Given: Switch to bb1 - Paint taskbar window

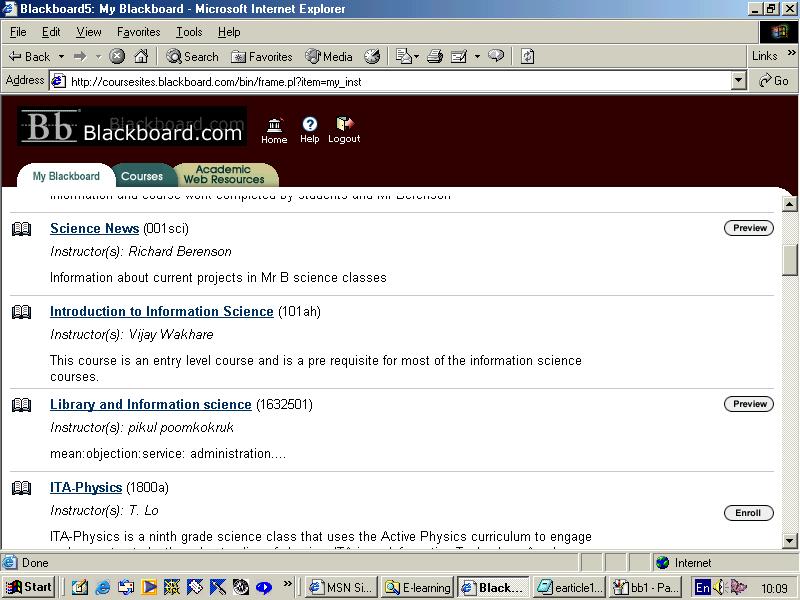Looking at the screenshot, I should [x=645, y=587].
